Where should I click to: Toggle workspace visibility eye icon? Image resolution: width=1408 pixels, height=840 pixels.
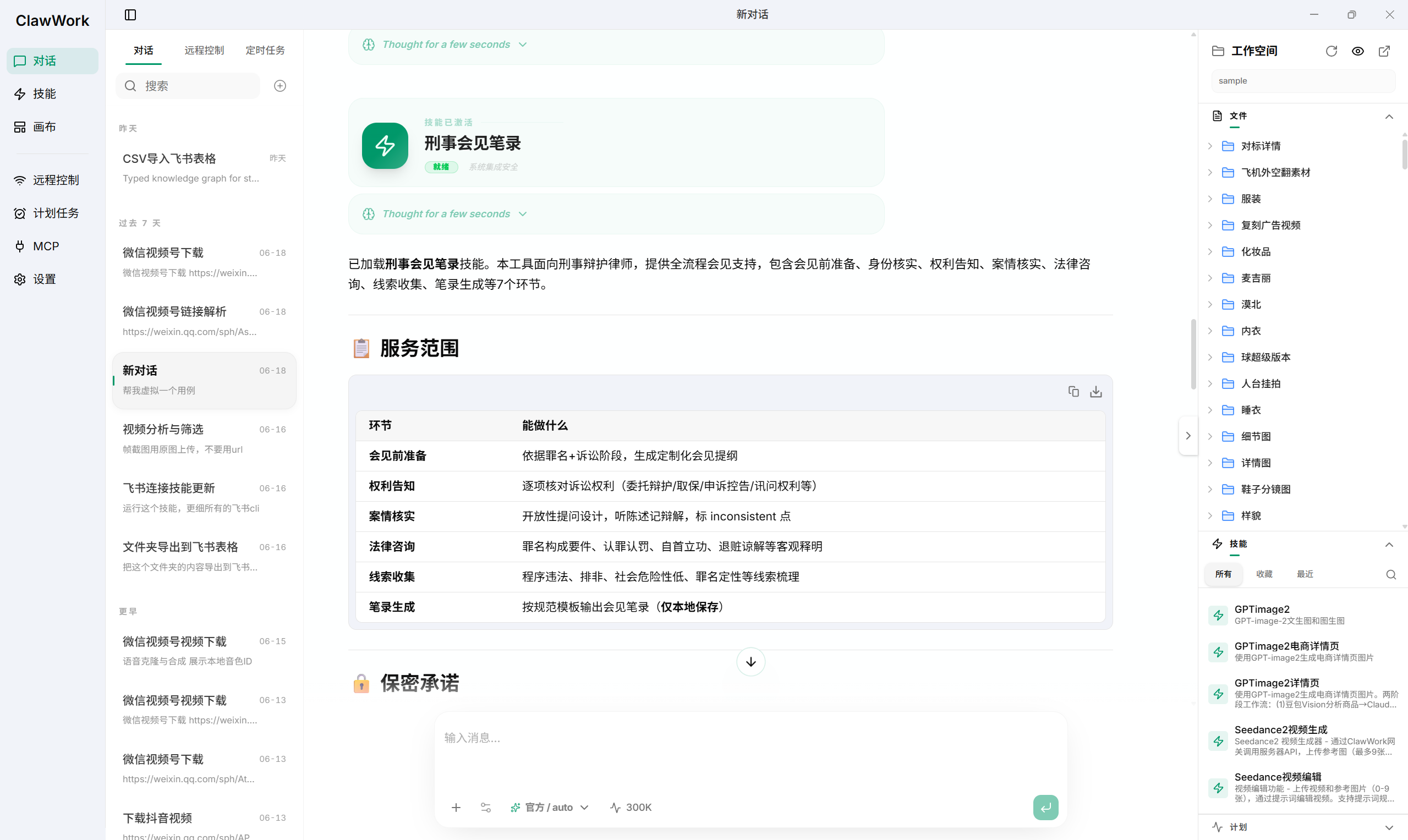pyautogui.click(x=1357, y=51)
